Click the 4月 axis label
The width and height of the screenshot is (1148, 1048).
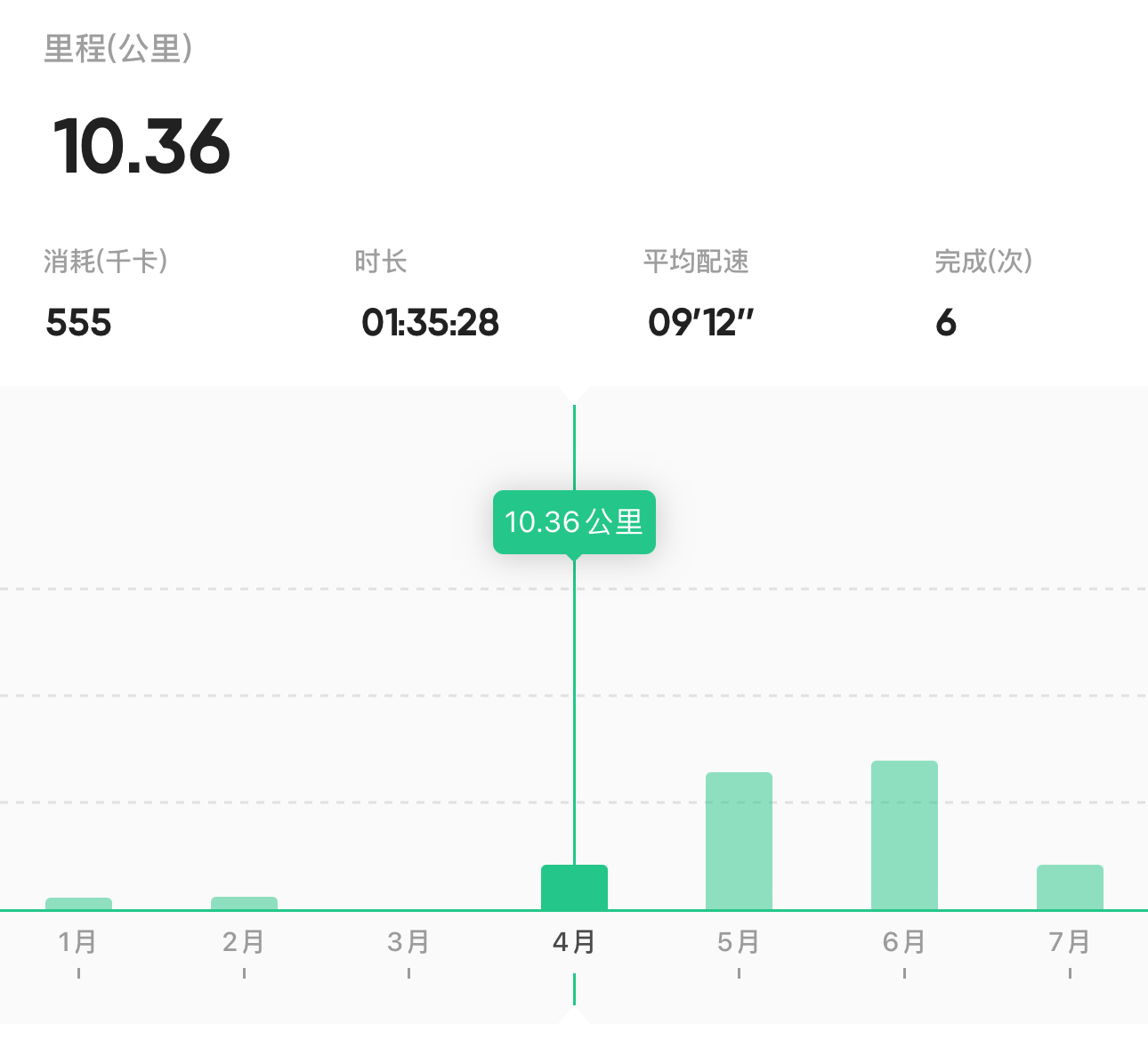click(x=574, y=941)
